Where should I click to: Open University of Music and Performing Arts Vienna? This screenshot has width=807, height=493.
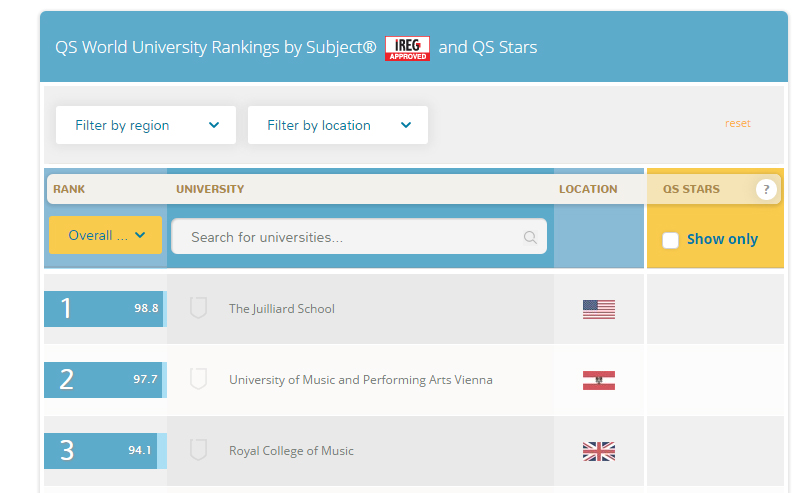tap(360, 380)
